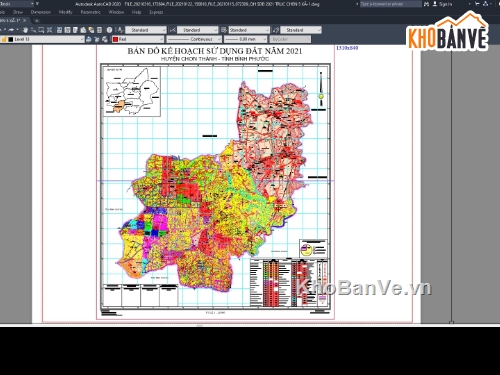Open the Continuous linetype dropdown

pyautogui.click(x=194, y=39)
